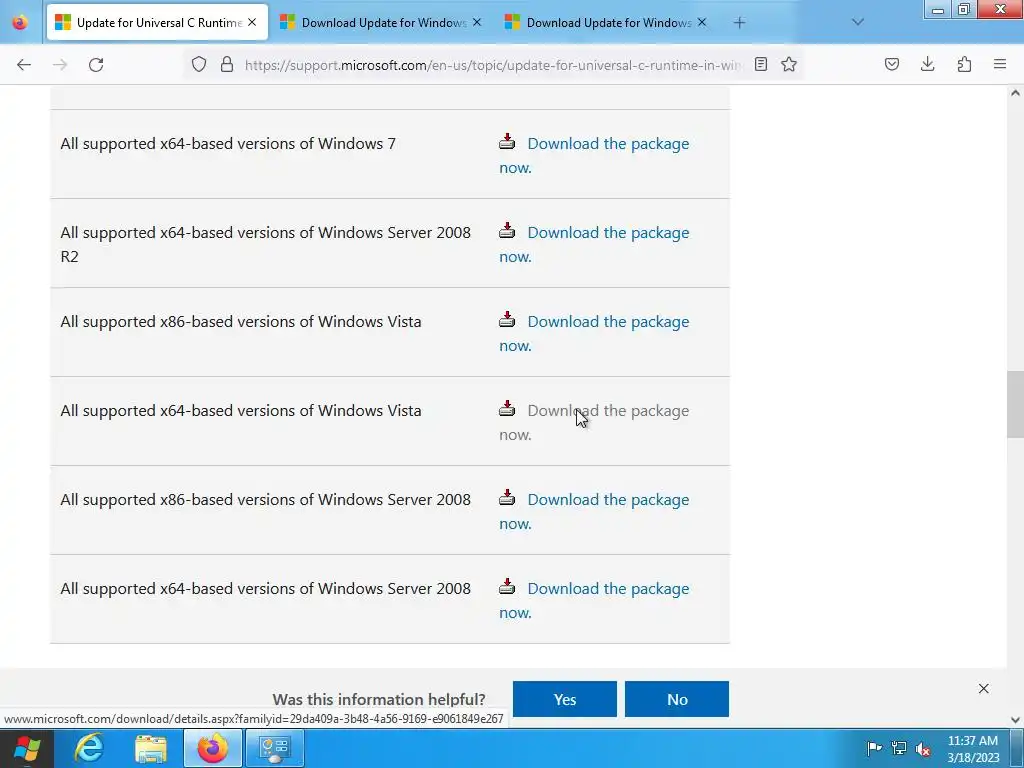Launch Internet Explorer from the taskbar
Image resolution: width=1024 pixels, height=768 pixels.
tap(89, 748)
